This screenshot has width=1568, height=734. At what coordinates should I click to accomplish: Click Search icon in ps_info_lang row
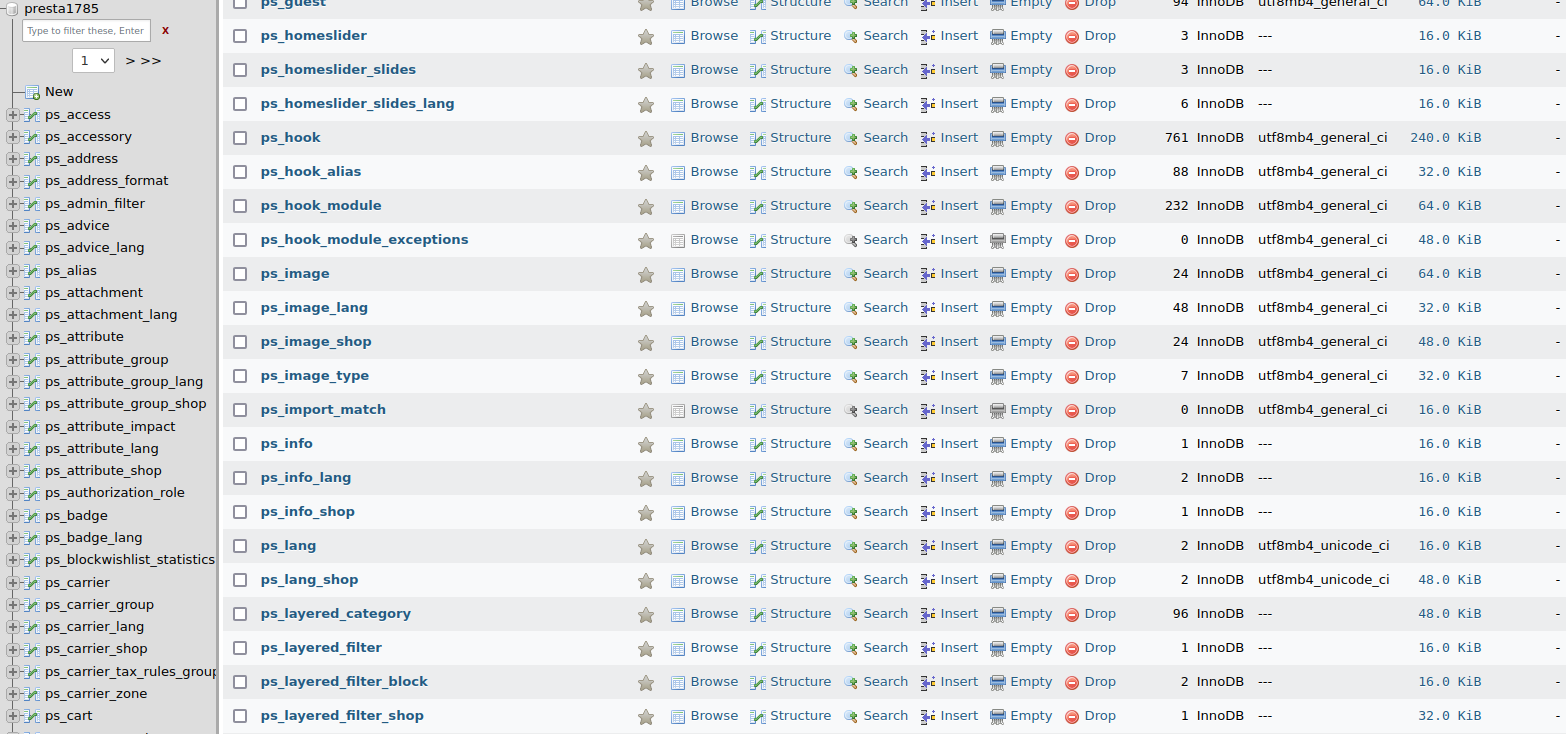tap(851, 479)
